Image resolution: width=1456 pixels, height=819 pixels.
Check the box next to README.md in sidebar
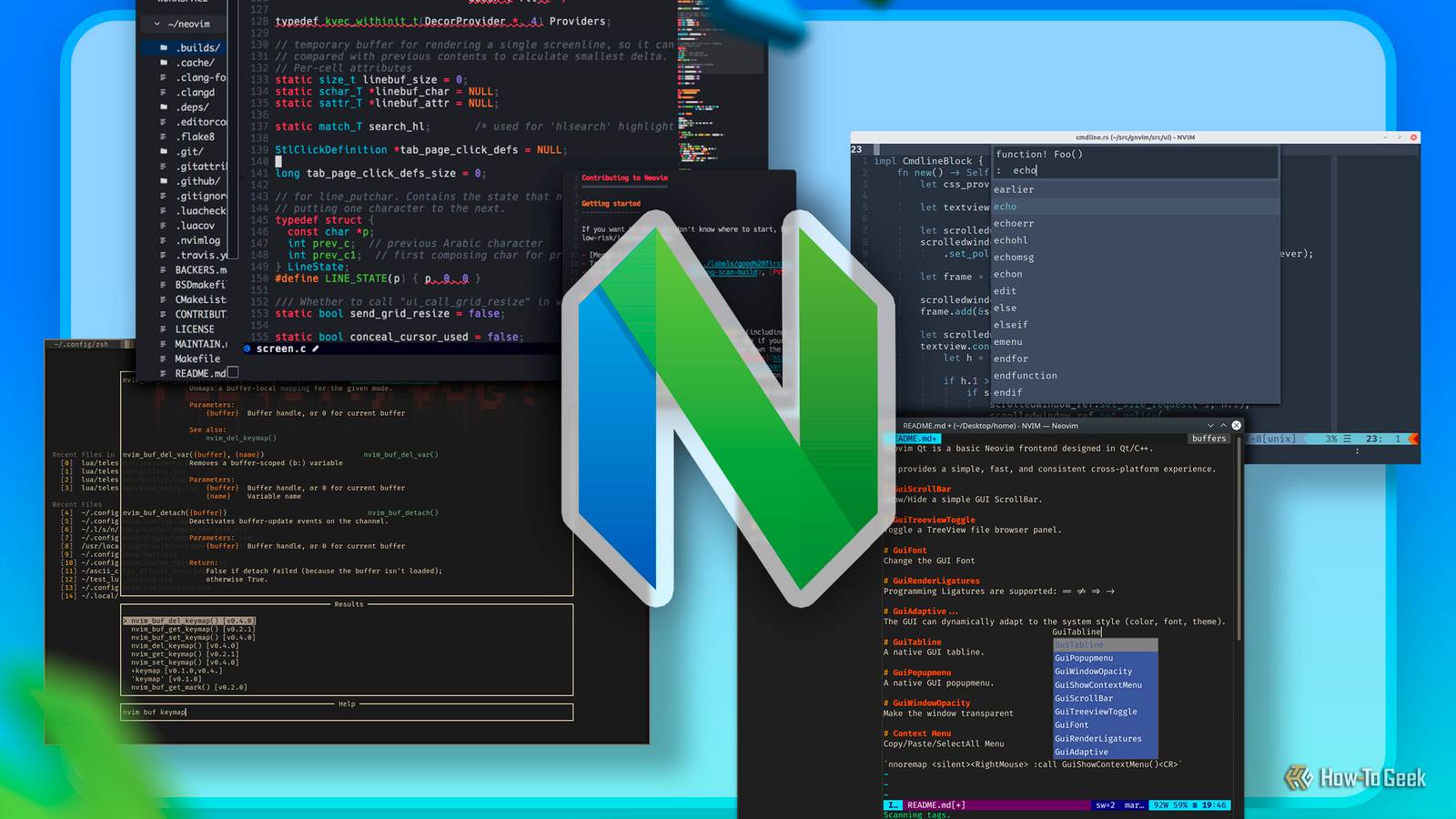pos(233,371)
